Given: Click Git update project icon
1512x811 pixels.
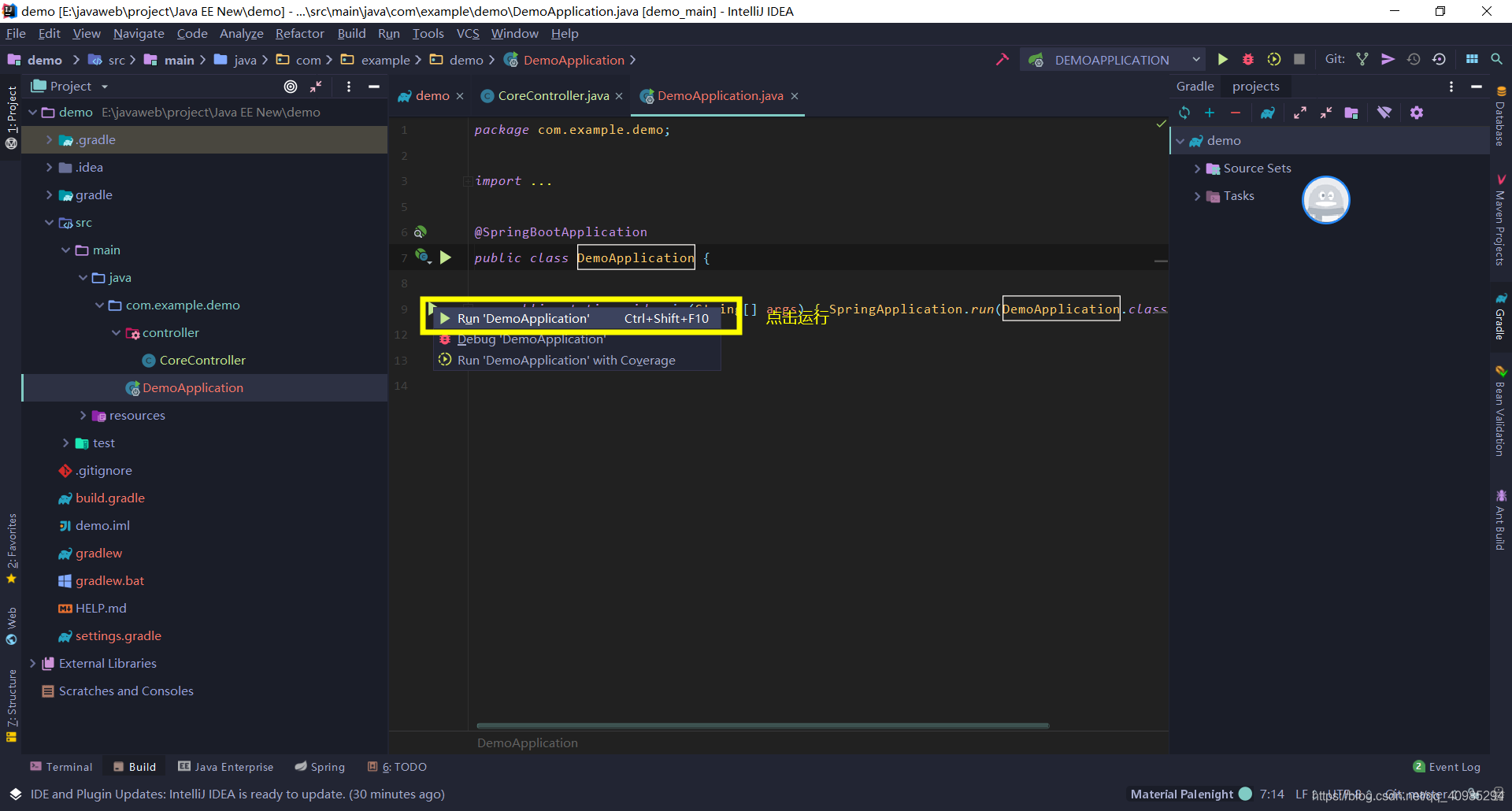Looking at the screenshot, I should click(1362, 60).
